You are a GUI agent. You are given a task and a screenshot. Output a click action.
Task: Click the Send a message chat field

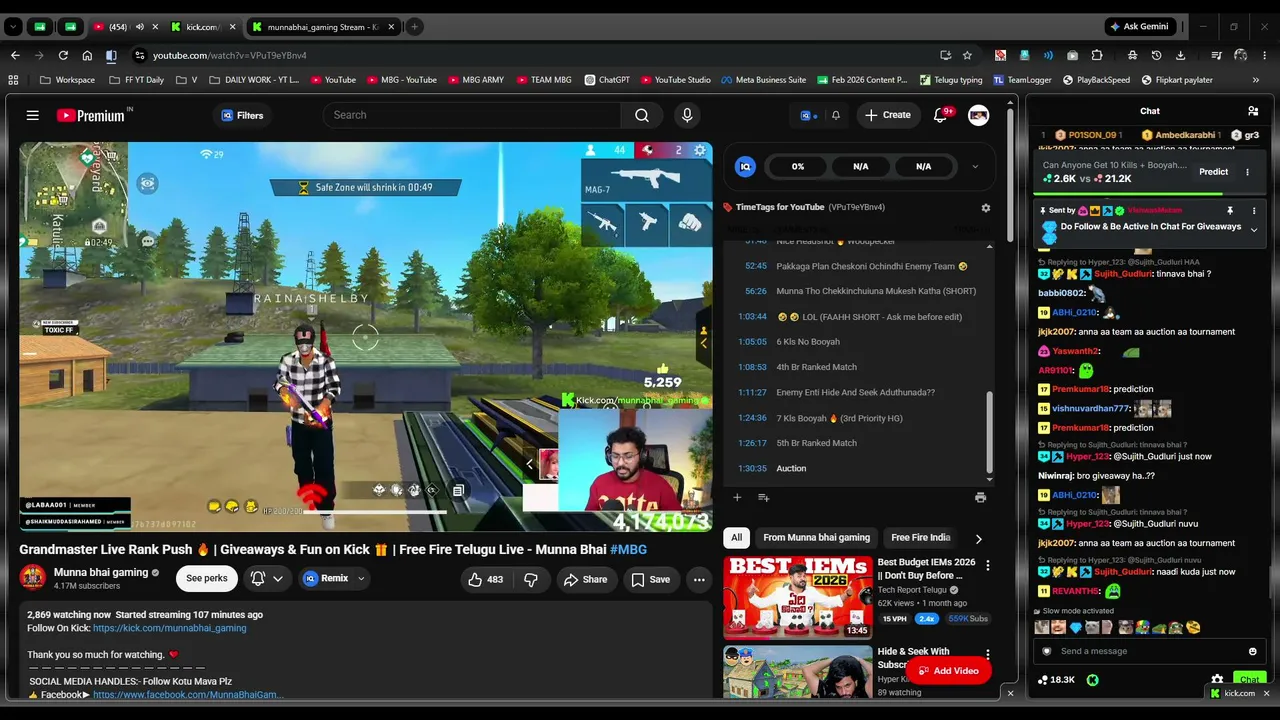1147,651
